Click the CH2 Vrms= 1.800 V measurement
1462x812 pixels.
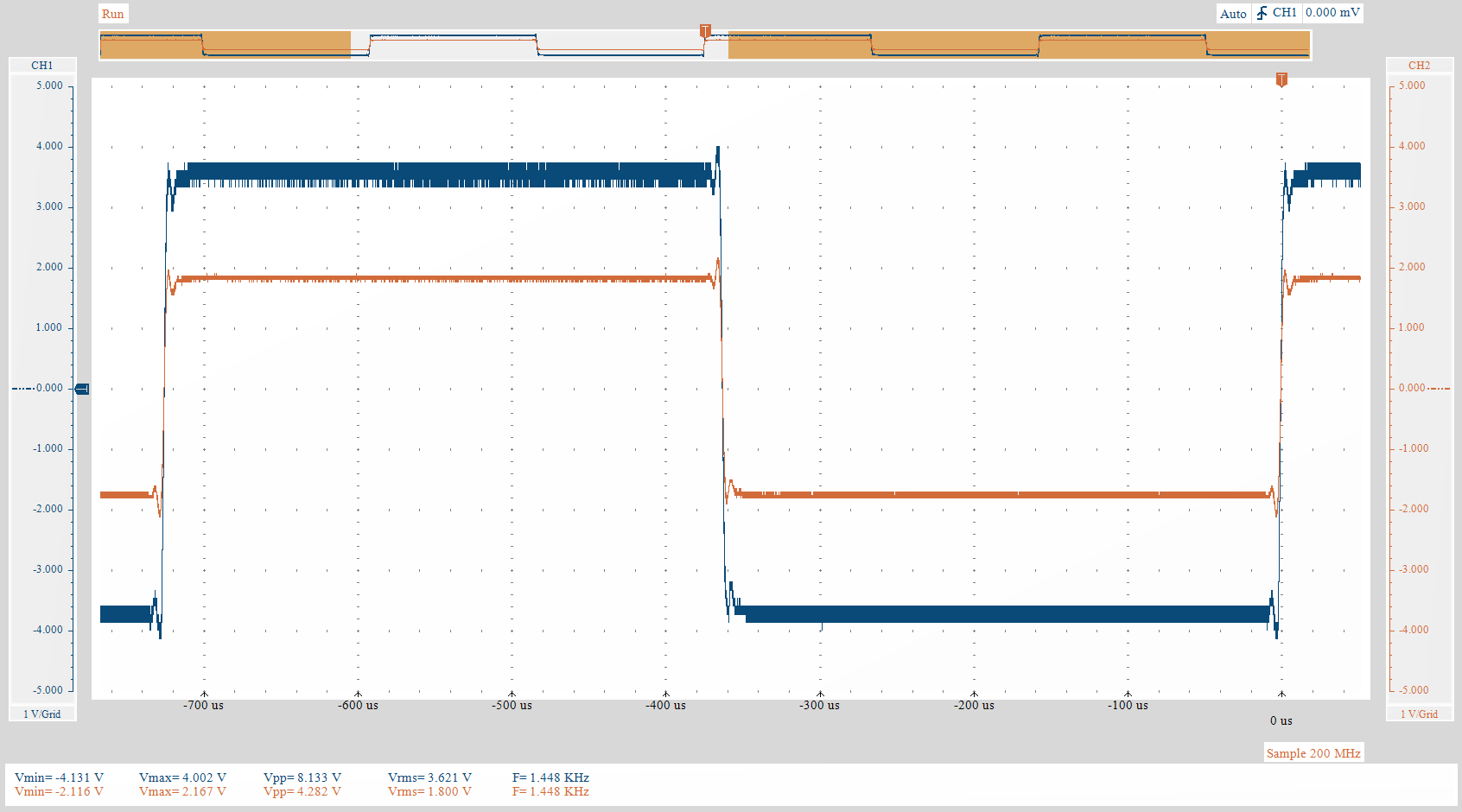[429, 791]
